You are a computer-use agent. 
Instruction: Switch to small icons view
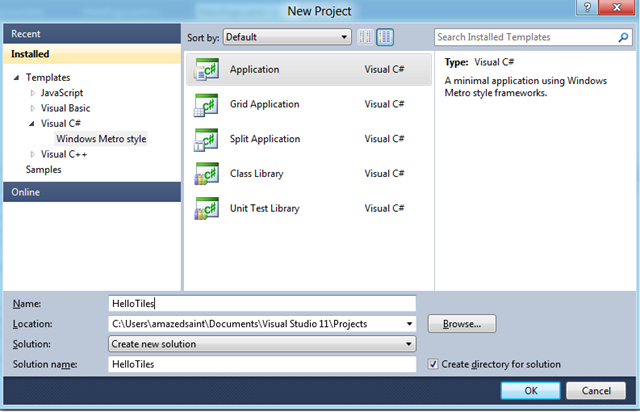(x=365, y=37)
